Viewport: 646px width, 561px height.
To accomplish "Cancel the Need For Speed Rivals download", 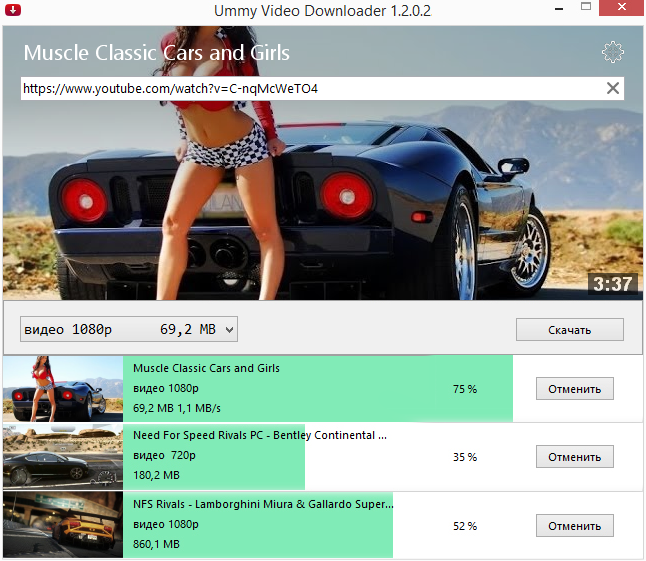I will [575, 457].
